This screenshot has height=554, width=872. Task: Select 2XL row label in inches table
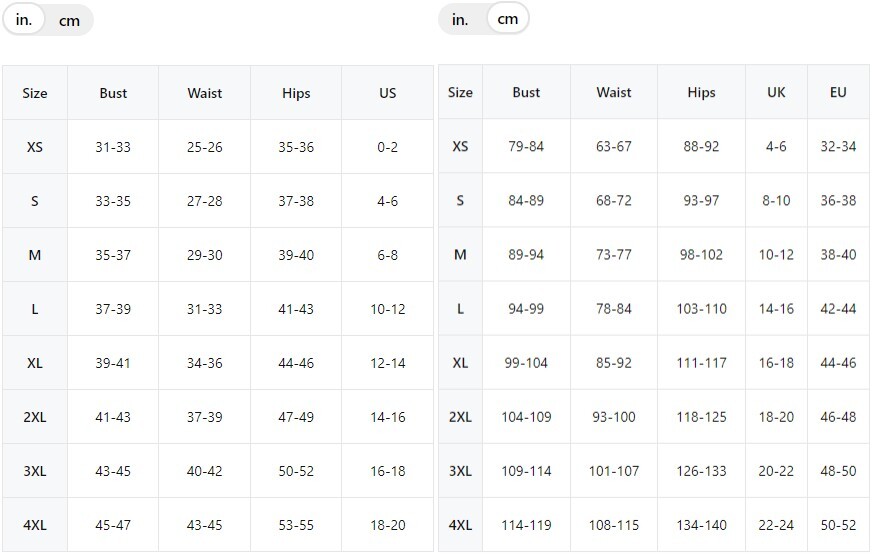coord(34,417)
